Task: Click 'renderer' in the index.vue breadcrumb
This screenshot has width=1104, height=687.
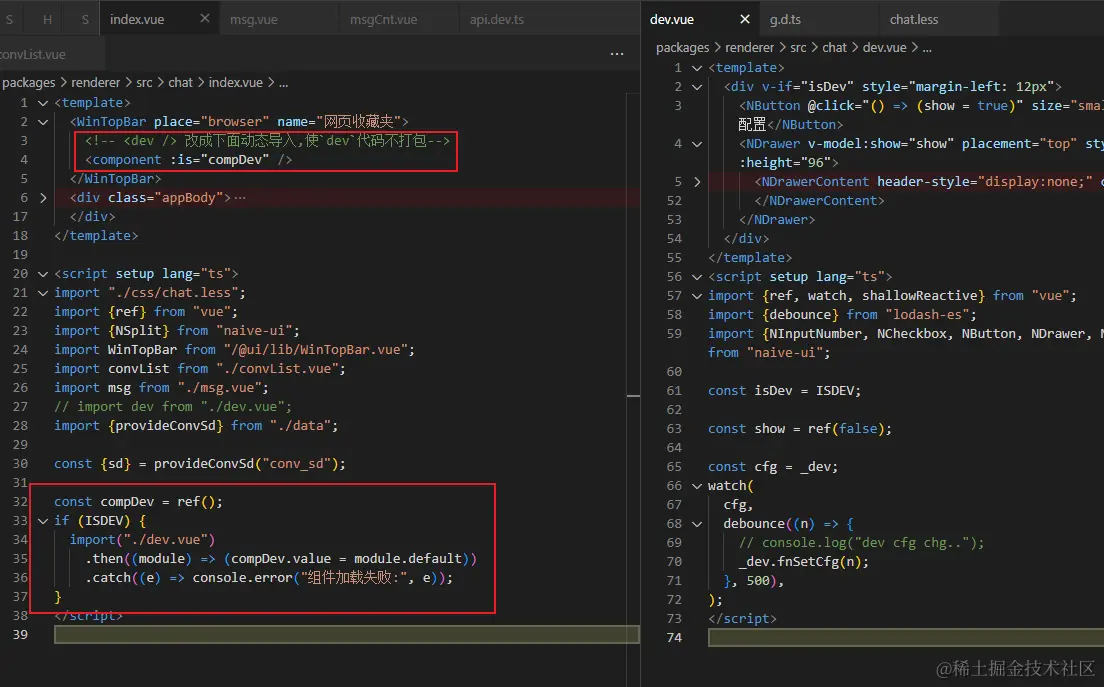Action: [x=96, y=82]
